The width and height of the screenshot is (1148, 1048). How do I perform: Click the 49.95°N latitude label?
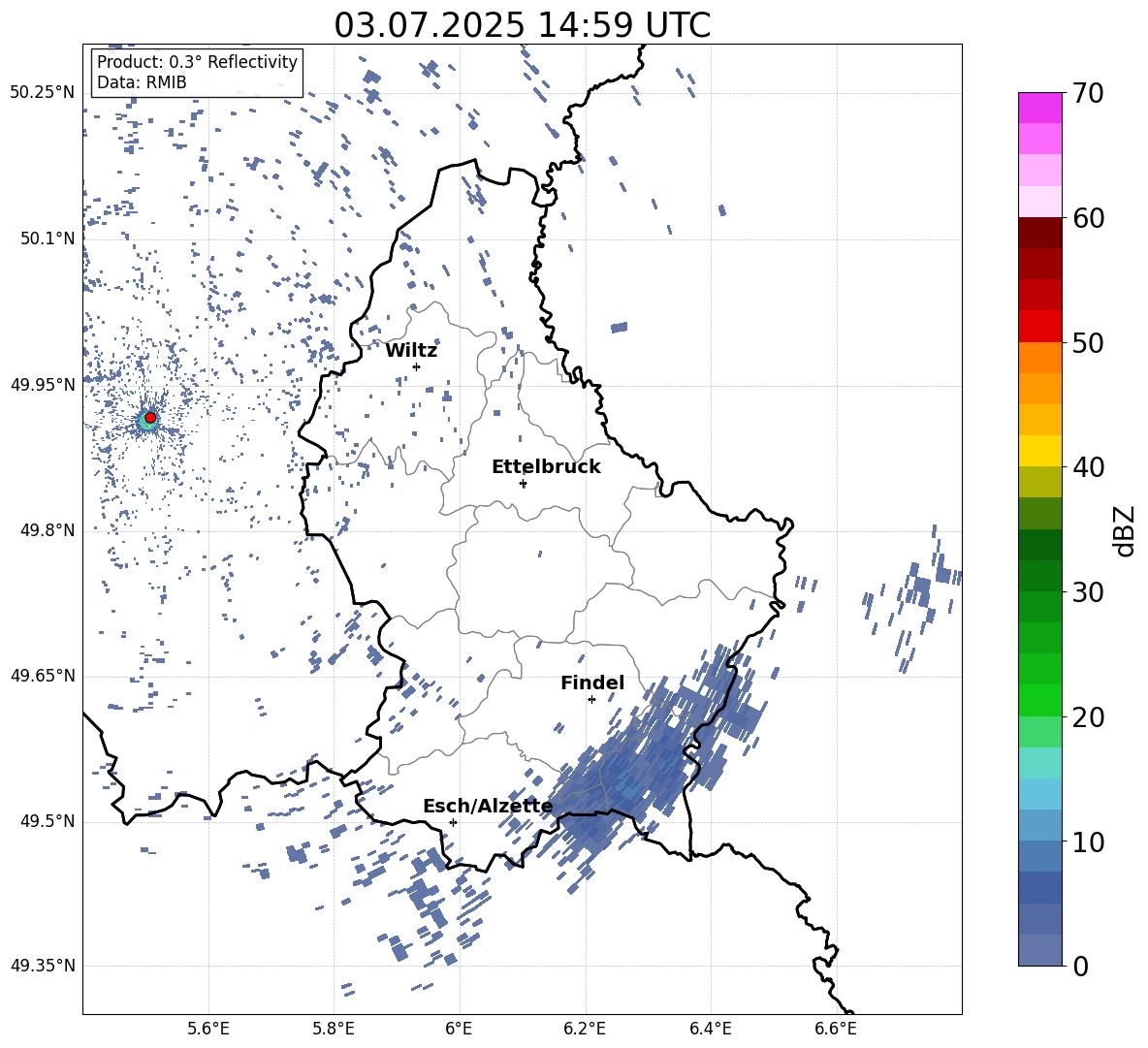point(43,385)
